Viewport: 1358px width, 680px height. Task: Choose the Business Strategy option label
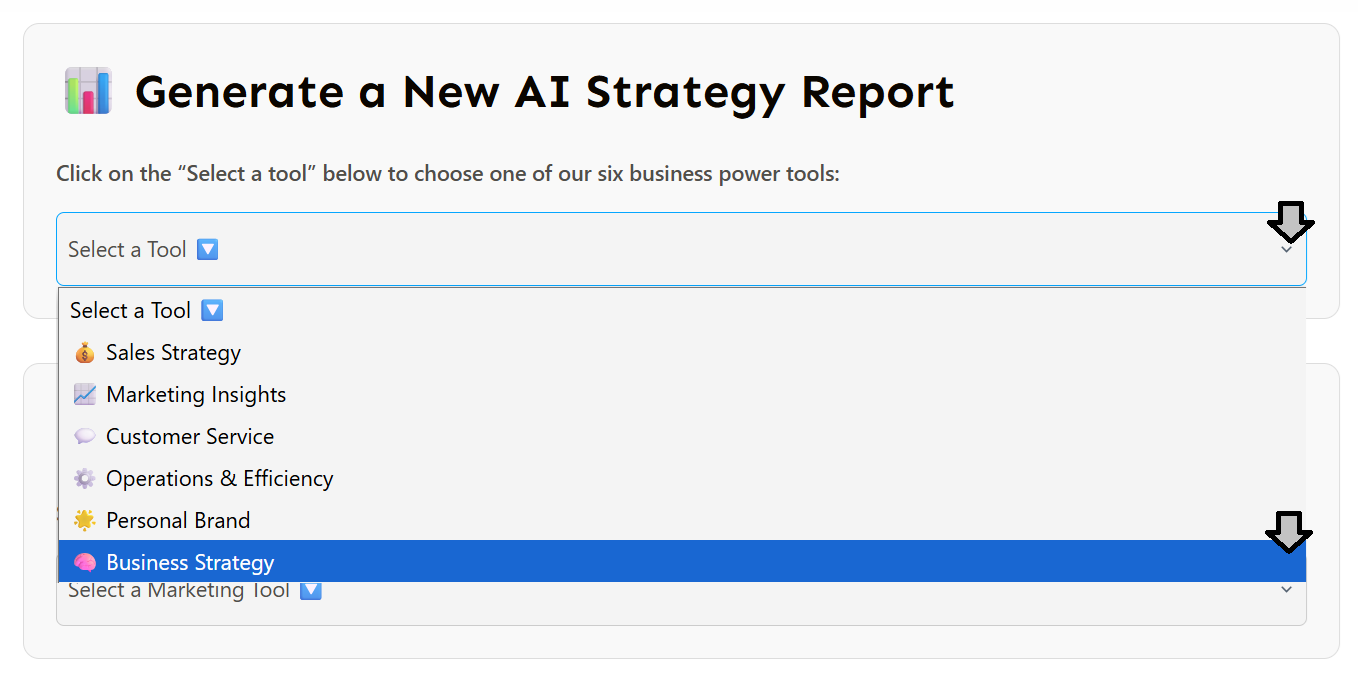[x=190, y=563]
